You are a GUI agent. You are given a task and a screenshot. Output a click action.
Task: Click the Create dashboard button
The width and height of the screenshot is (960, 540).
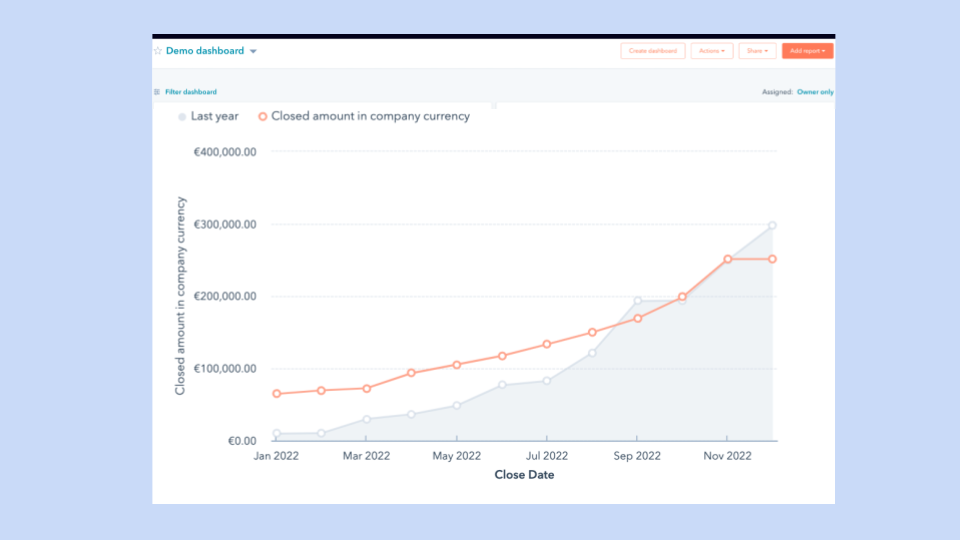[x=653, y=51]
